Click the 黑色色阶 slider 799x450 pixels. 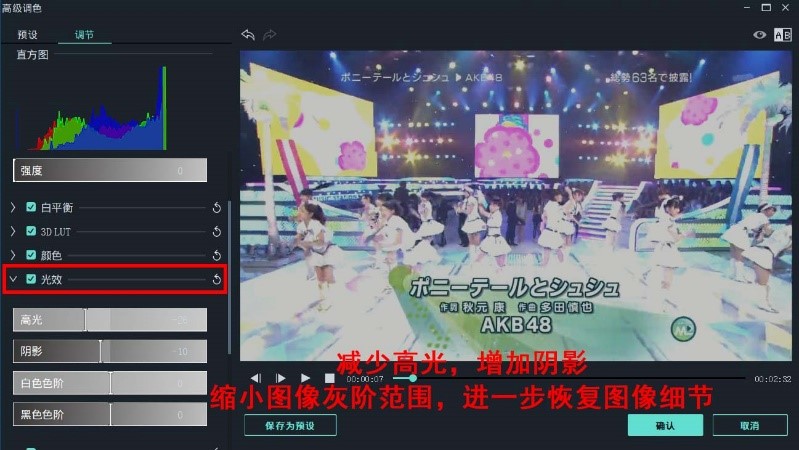pyautogui.click(x=110, y=414)
